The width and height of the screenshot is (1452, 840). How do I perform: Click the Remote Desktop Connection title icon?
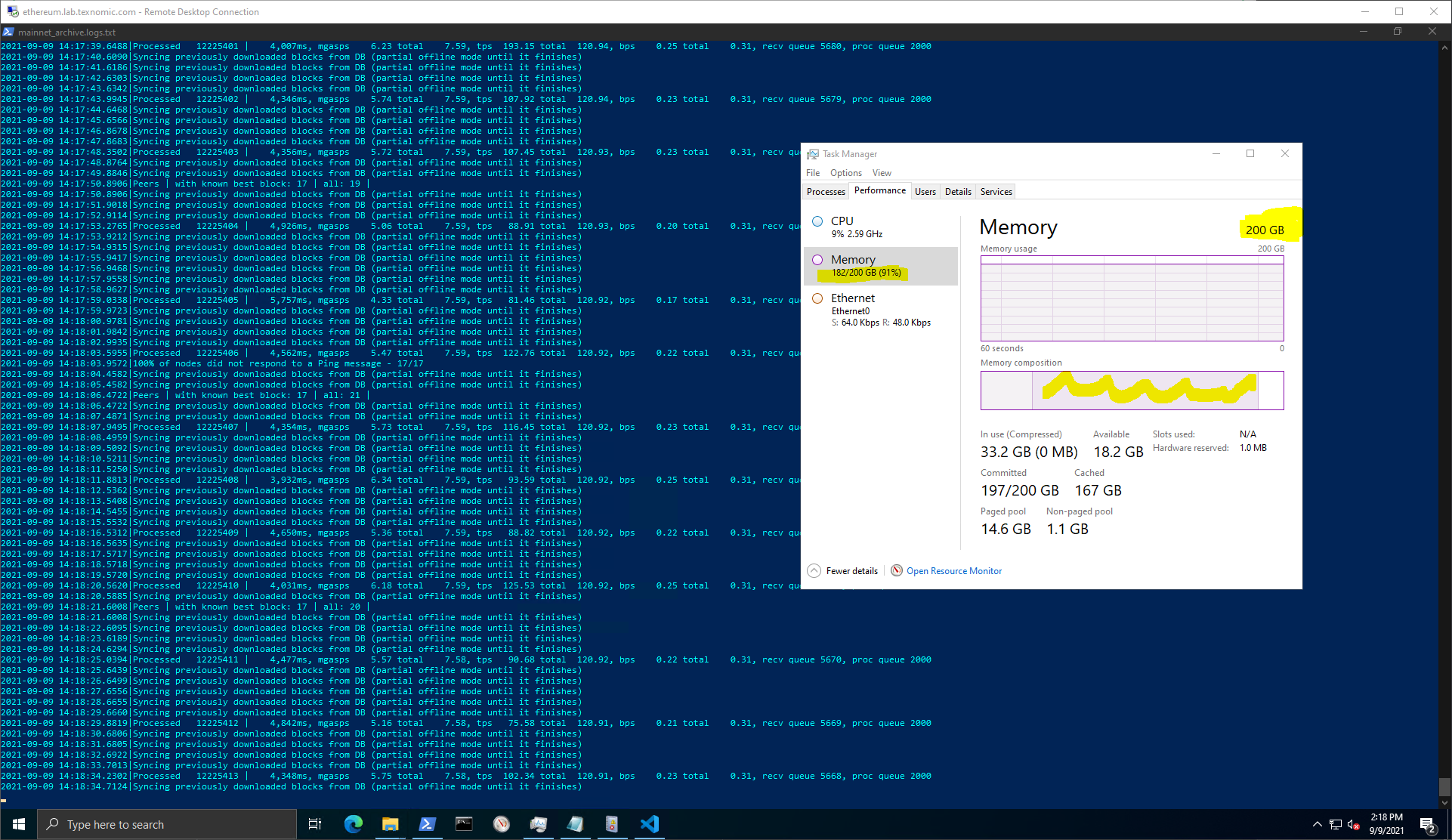tap(12, 11)
